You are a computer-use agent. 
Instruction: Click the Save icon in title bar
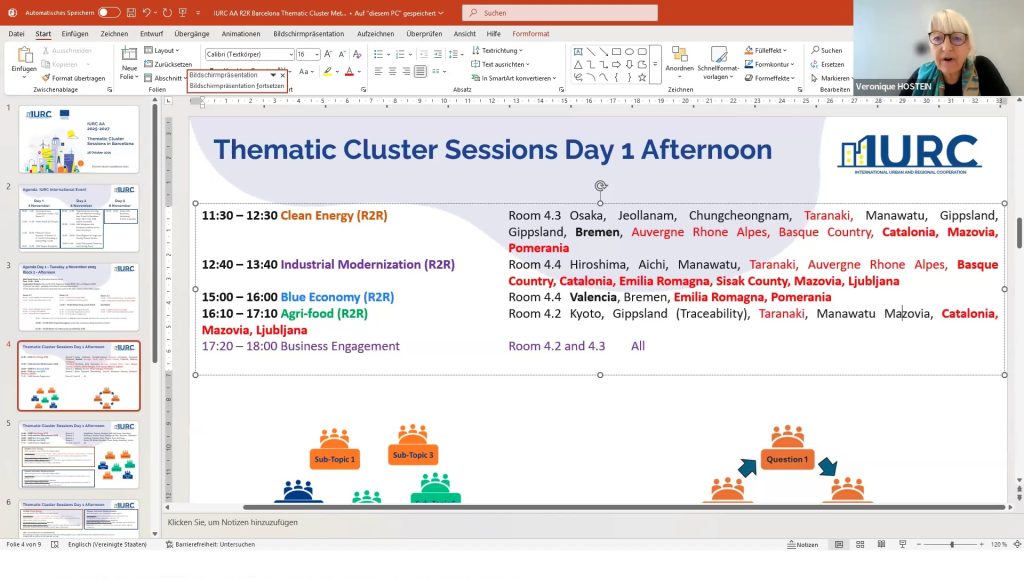[130, 12]
